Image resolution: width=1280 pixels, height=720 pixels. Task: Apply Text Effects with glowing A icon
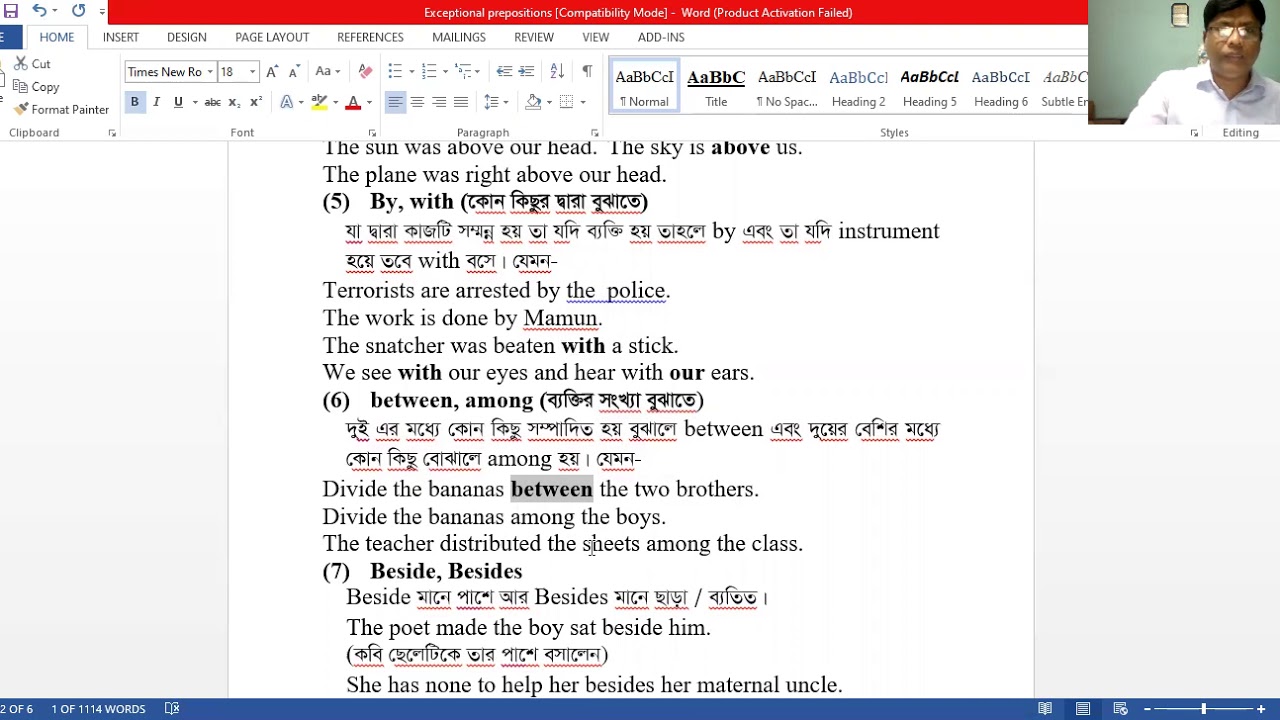(x=287, y=102)
